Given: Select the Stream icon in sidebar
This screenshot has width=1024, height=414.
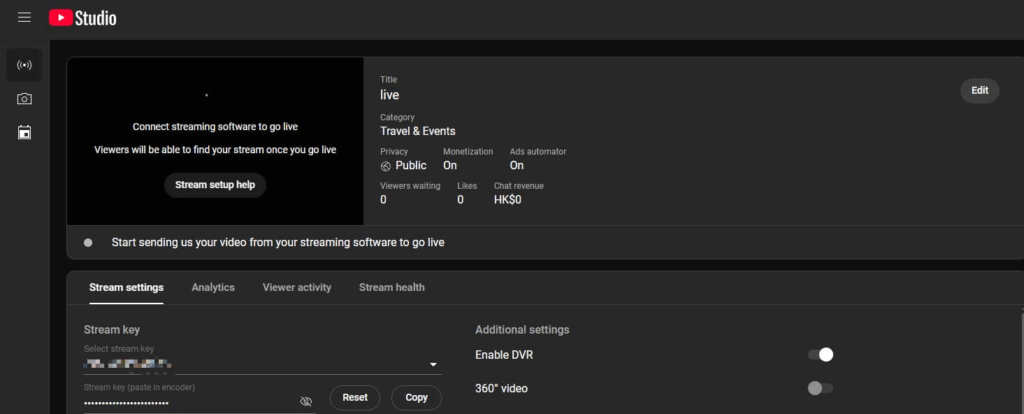Looking at the screenshot, I should coord(24,66).
